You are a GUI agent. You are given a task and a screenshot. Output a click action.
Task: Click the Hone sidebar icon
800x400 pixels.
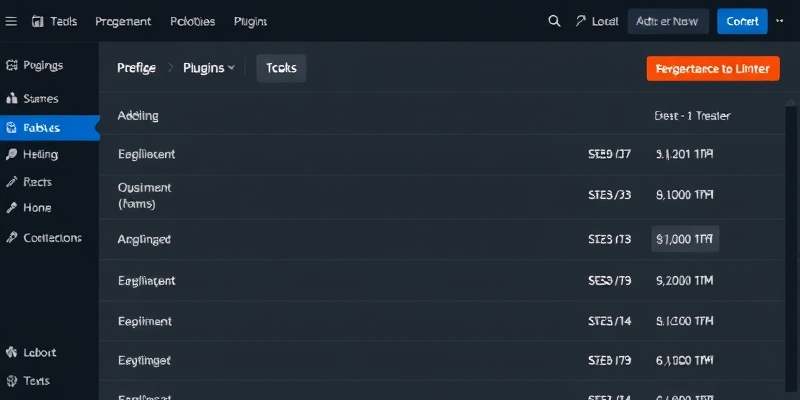click(11, 208)
